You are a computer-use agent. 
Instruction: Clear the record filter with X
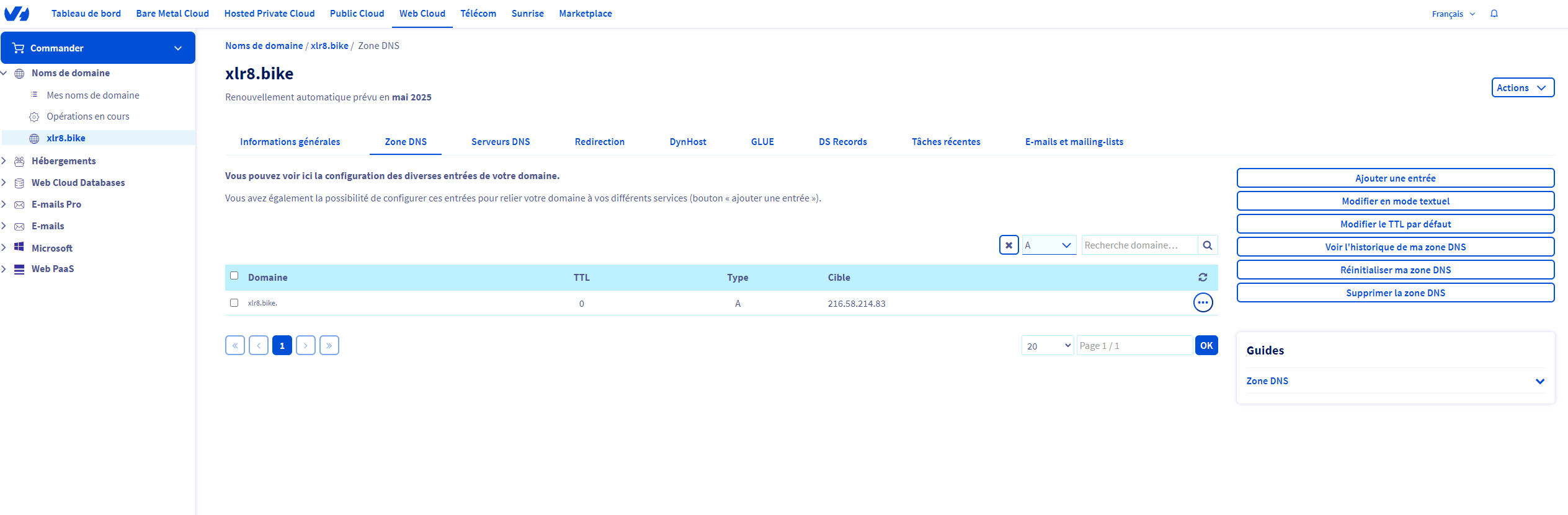[x=1009, y=245]
